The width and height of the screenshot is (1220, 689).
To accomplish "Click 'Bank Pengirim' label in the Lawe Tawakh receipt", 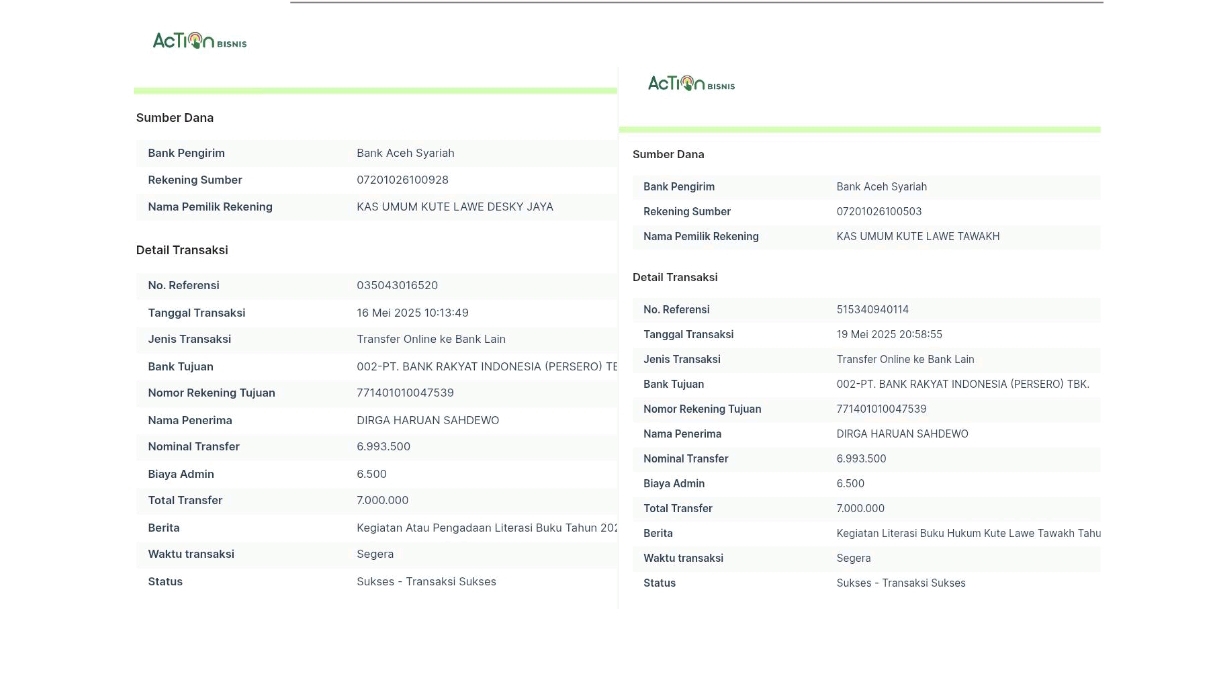I will pos(679,187).
